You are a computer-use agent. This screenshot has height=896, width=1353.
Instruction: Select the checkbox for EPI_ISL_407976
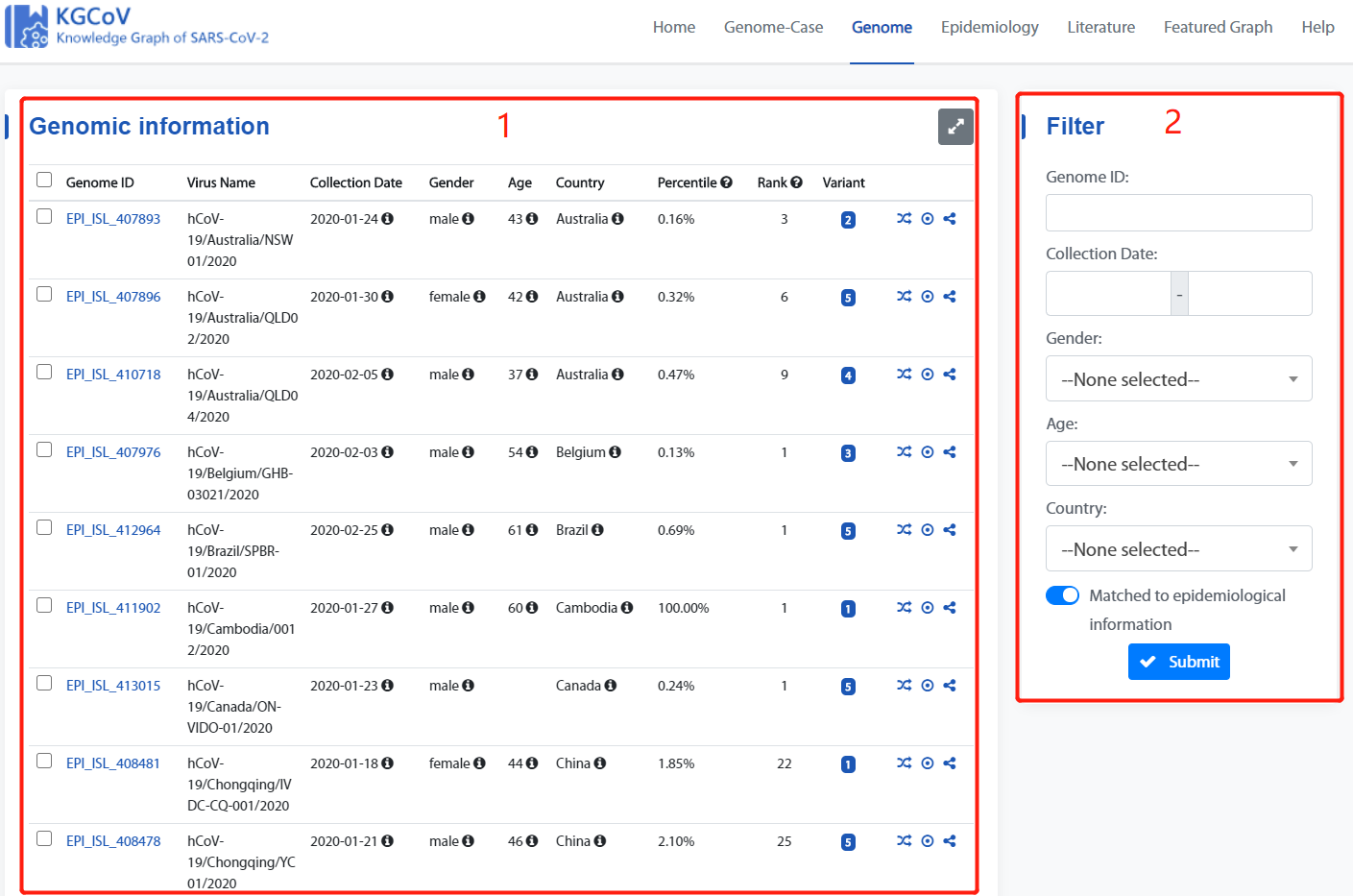[44, 450]
